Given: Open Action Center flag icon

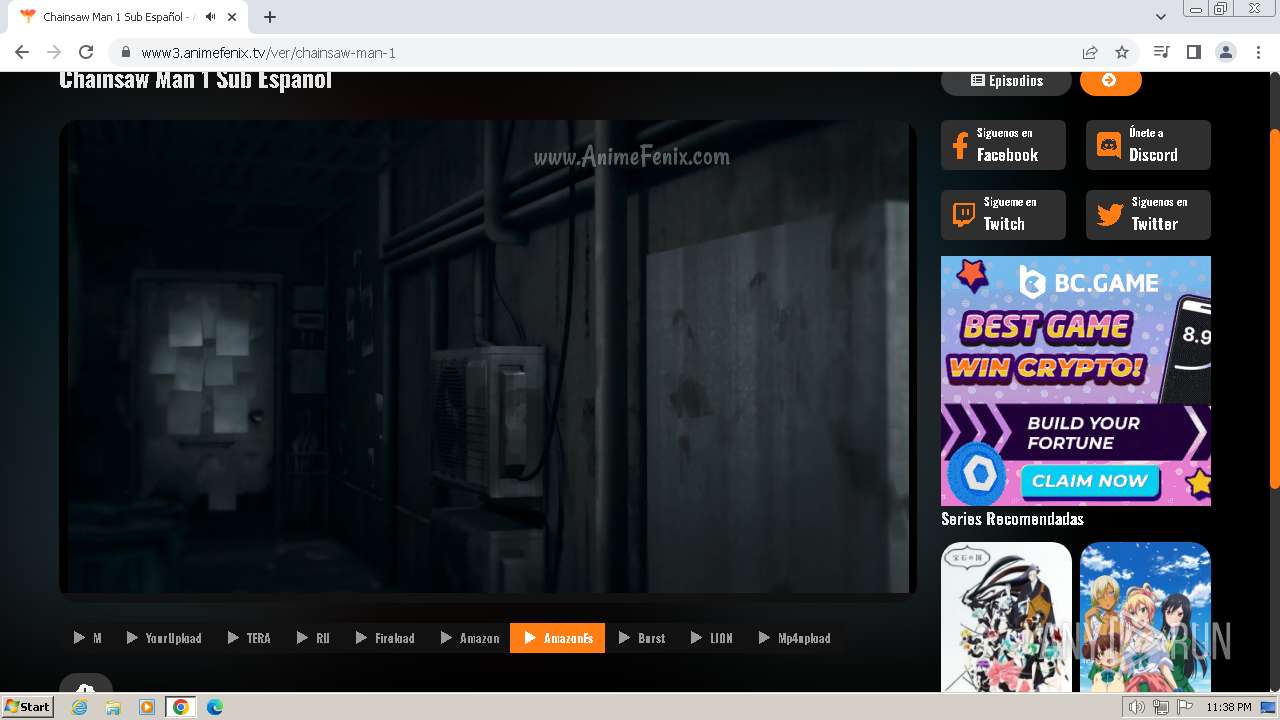Looking at the screenshot, I should point(1185,707).
